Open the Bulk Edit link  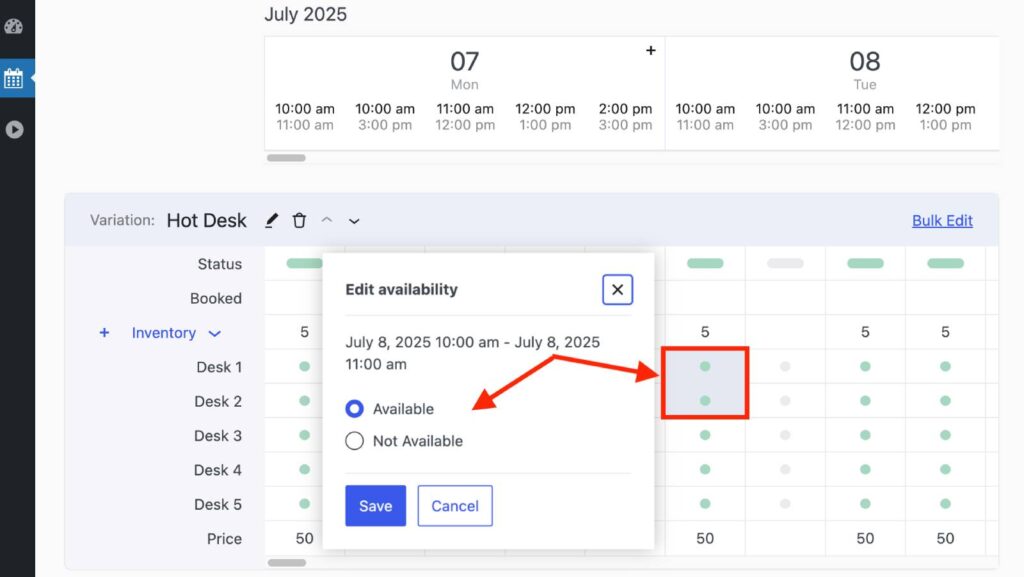click(x=942, y=221)
